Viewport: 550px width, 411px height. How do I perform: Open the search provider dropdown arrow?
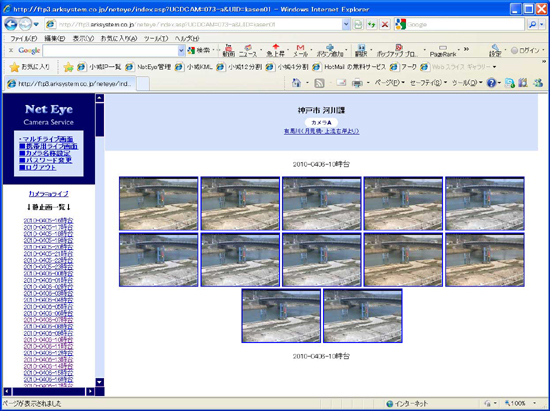tap(542, 24)
